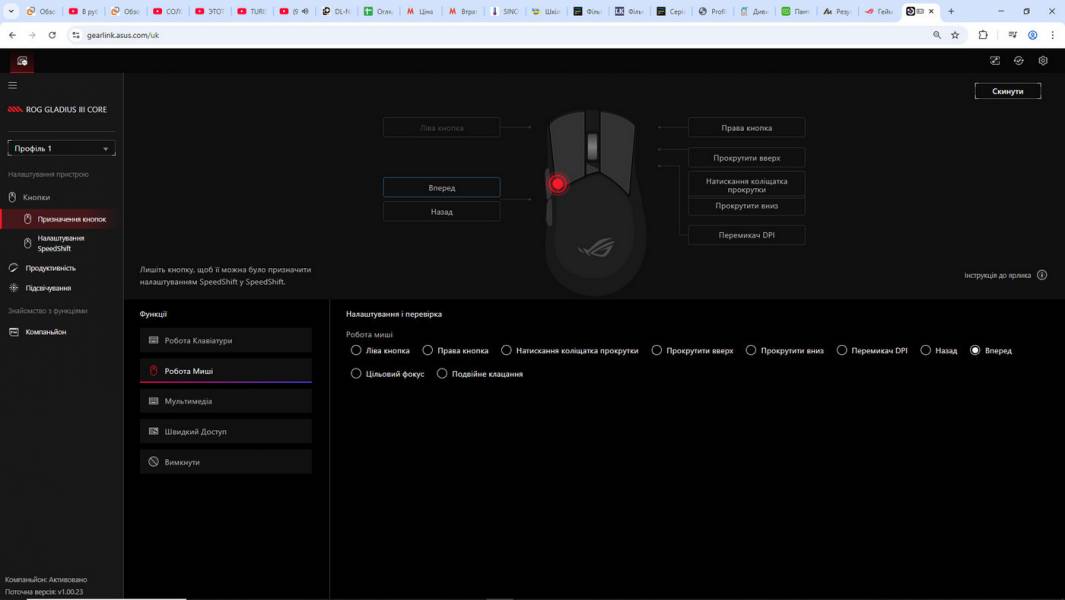Open the Профіль 1 dropdown

(x=61, y=148)
